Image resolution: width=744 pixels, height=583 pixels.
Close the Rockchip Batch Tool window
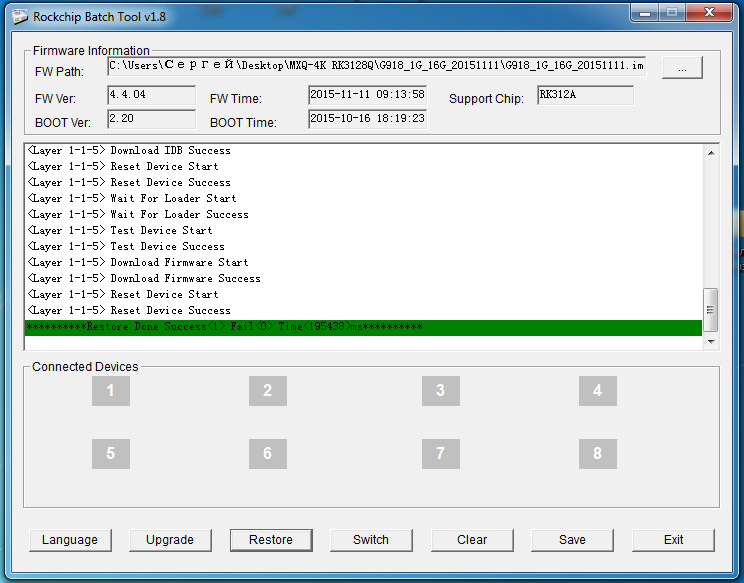(x=709, y=13)
